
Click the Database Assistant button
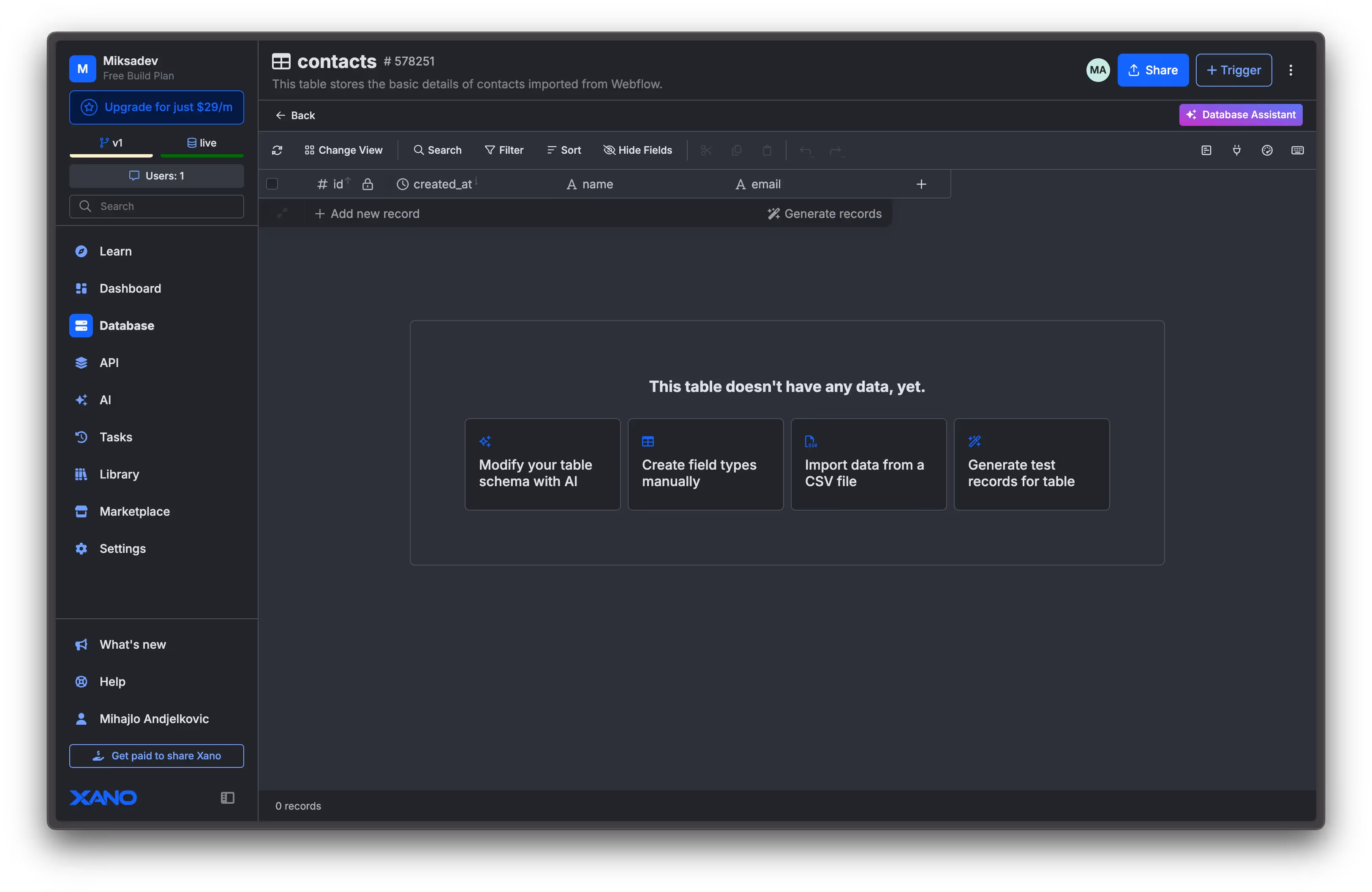coord(1241,115)
